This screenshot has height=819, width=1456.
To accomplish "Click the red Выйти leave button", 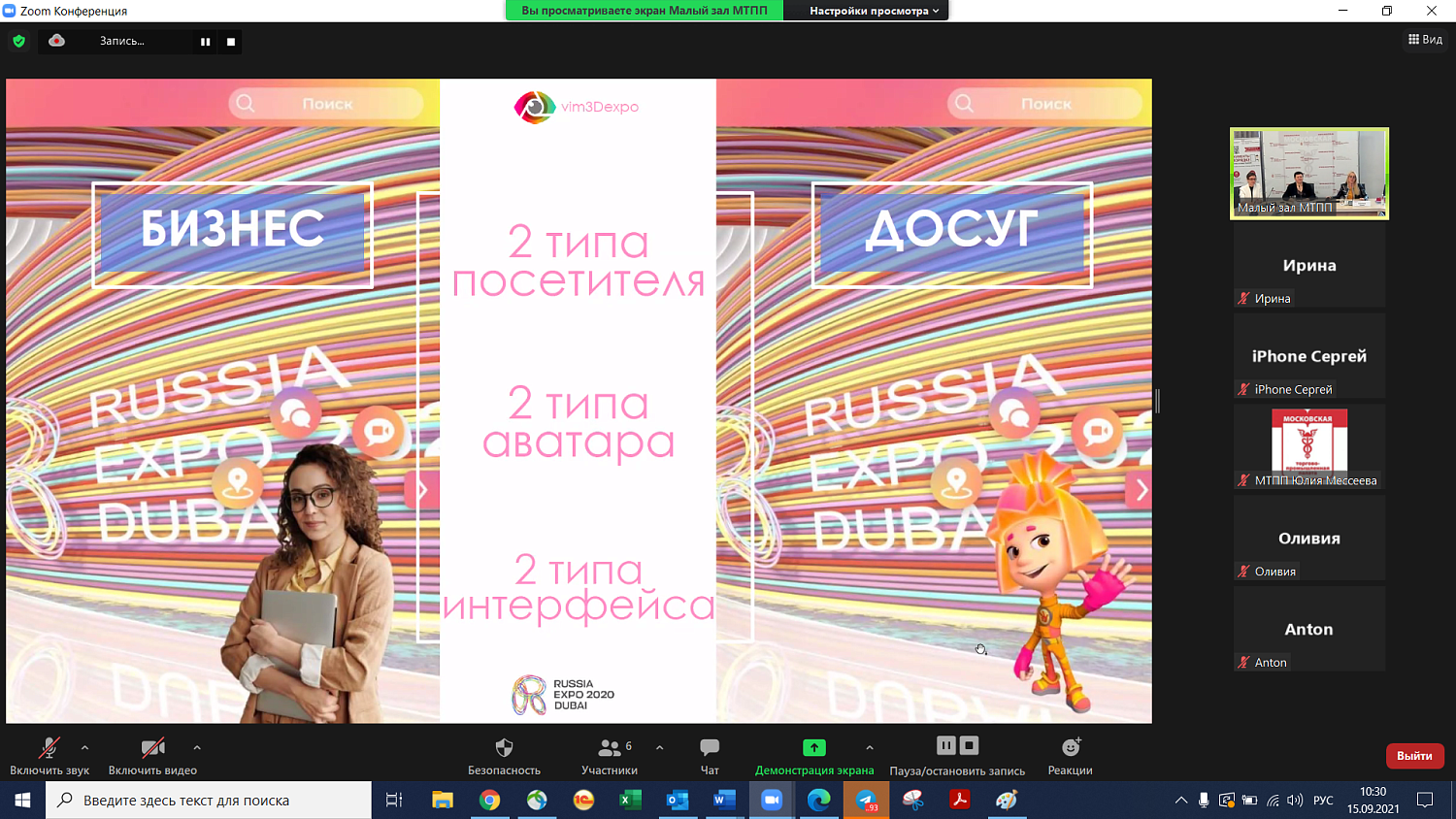I will click(1414, 756).
